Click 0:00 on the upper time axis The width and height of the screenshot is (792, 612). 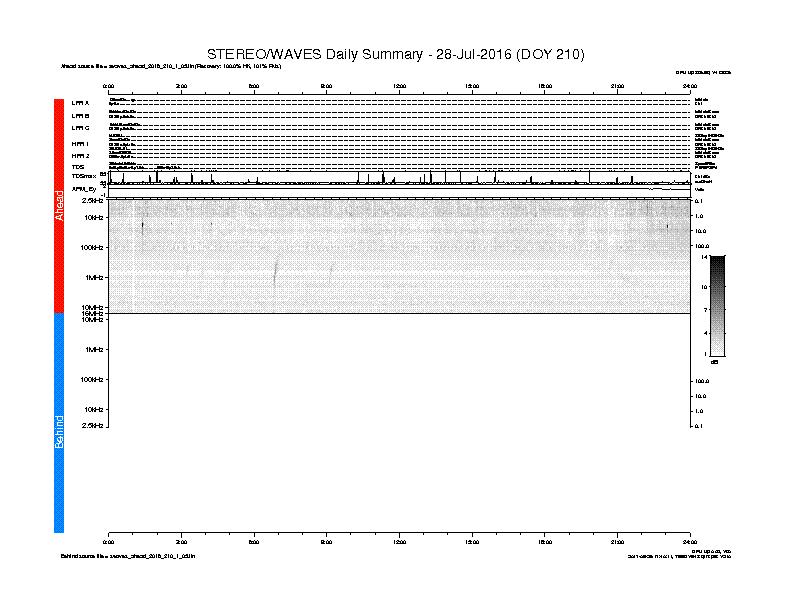[109, 86]
